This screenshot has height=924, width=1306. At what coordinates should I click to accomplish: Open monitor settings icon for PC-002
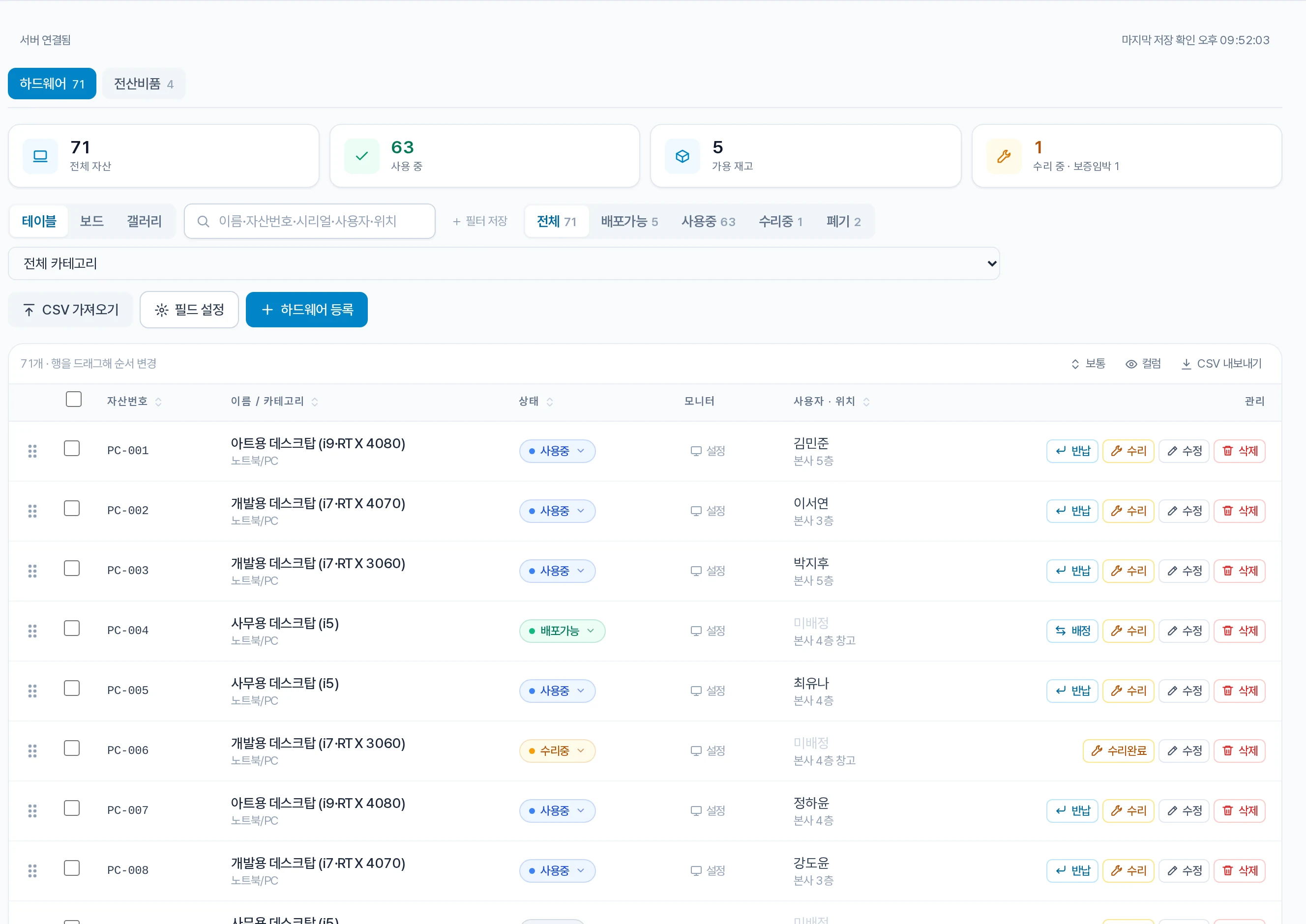click(695, 511)
